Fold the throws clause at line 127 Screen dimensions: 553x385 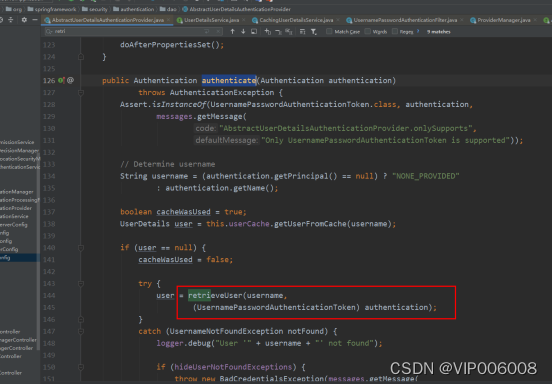coord(81,93)
